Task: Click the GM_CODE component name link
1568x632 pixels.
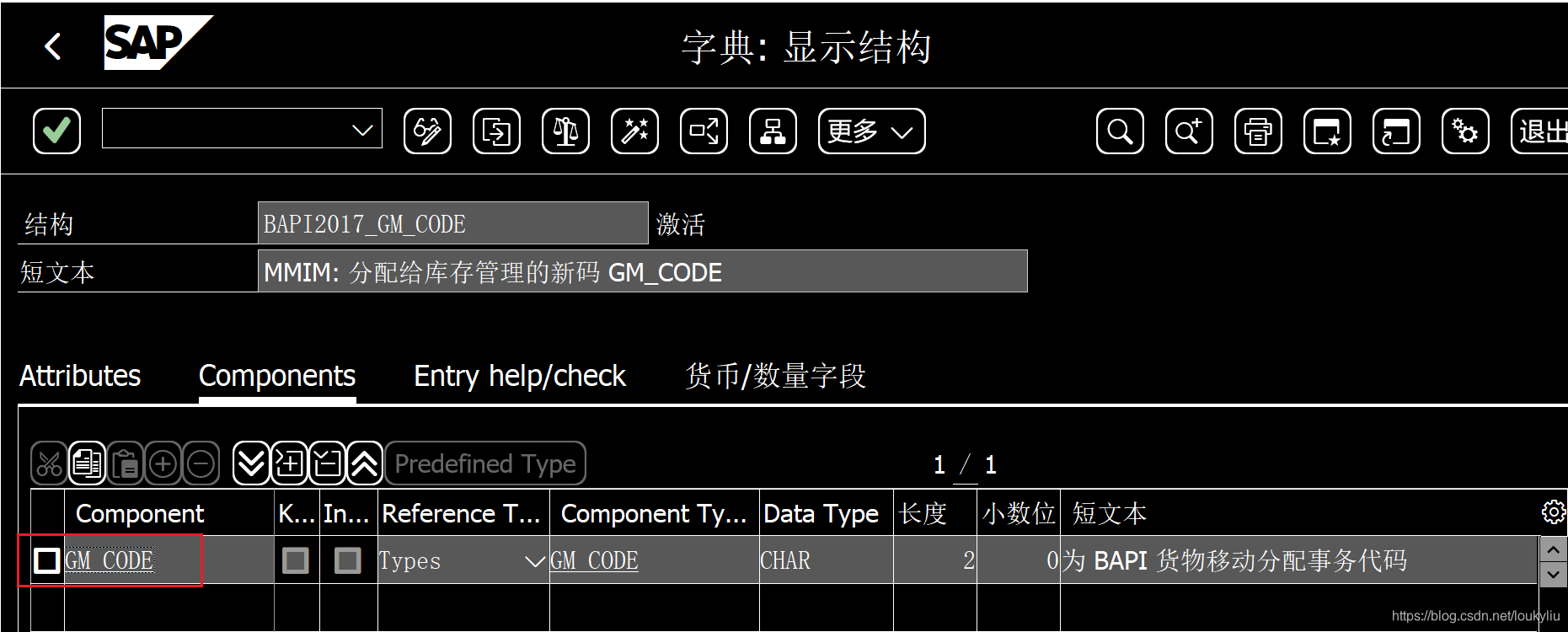Action: click(110, 560)
